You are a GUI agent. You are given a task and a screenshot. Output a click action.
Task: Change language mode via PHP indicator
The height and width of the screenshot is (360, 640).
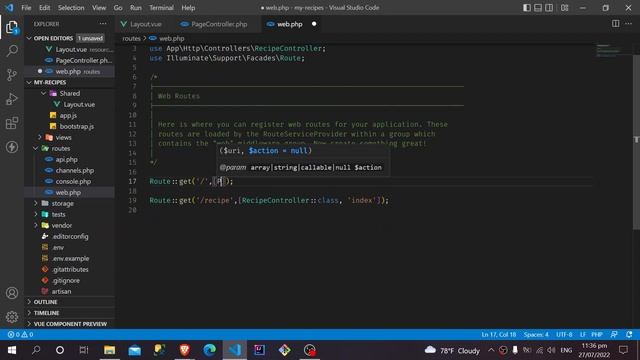tap(597, 335)
